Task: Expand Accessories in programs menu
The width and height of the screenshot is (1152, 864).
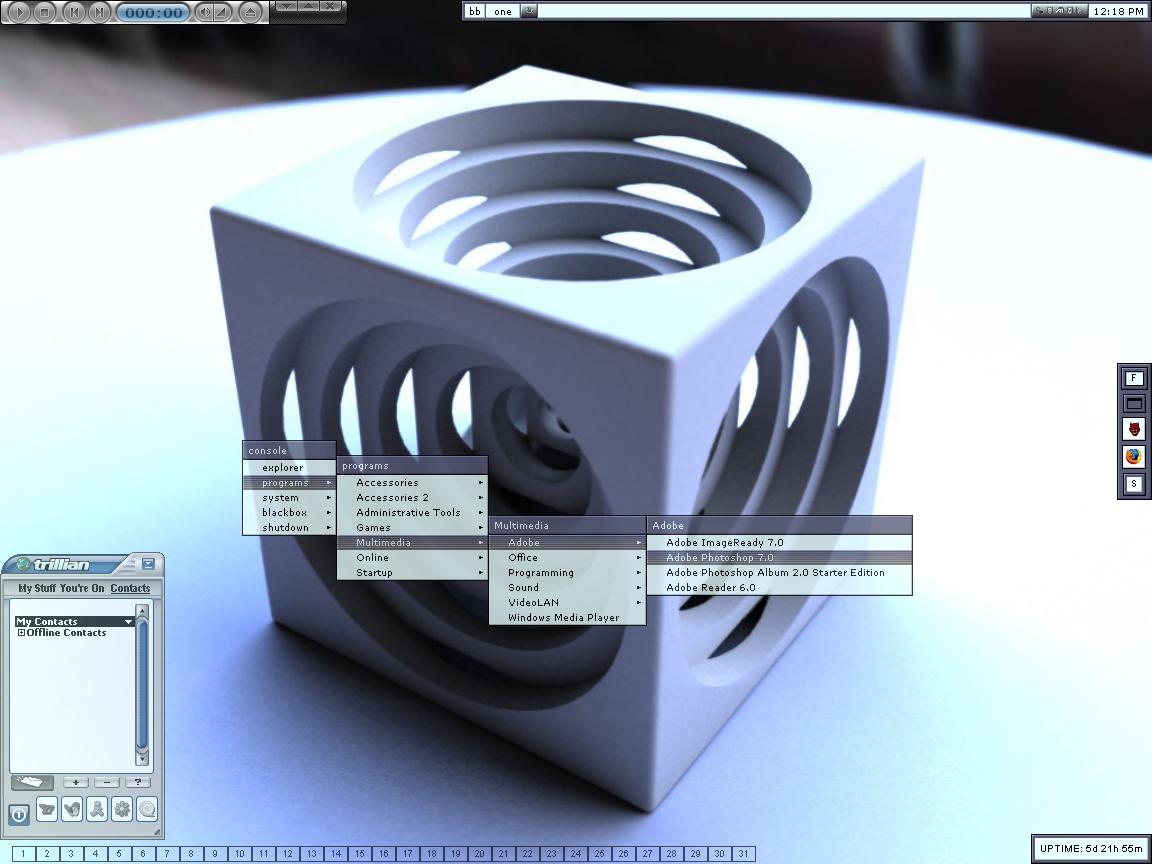Action: pos(412,483)
